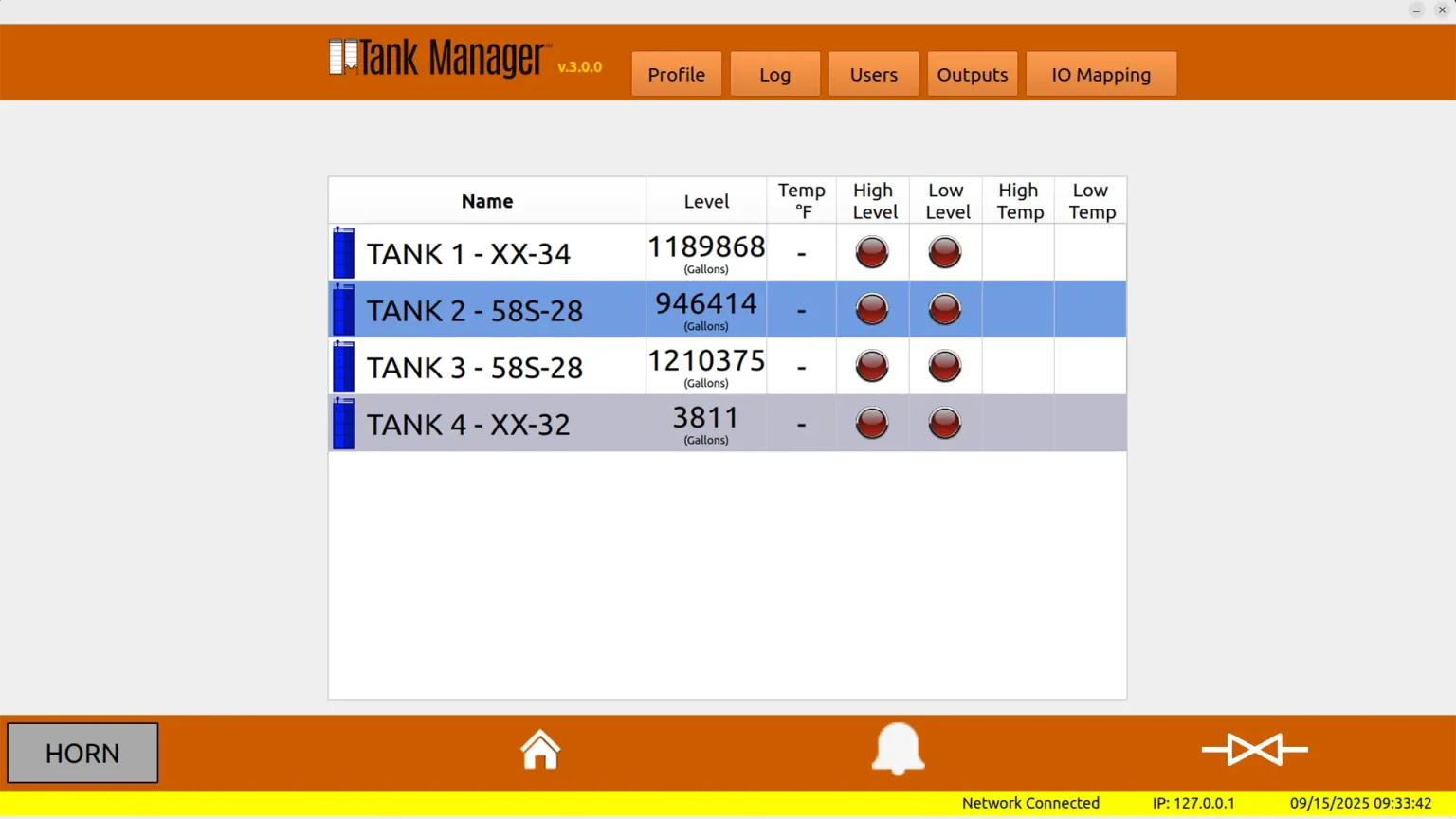Image resolution: width=1456 pixels, height=819 pixels.
Task: Select the TANK 3 - 58S-28 row name
Action: tap(475, 368)
